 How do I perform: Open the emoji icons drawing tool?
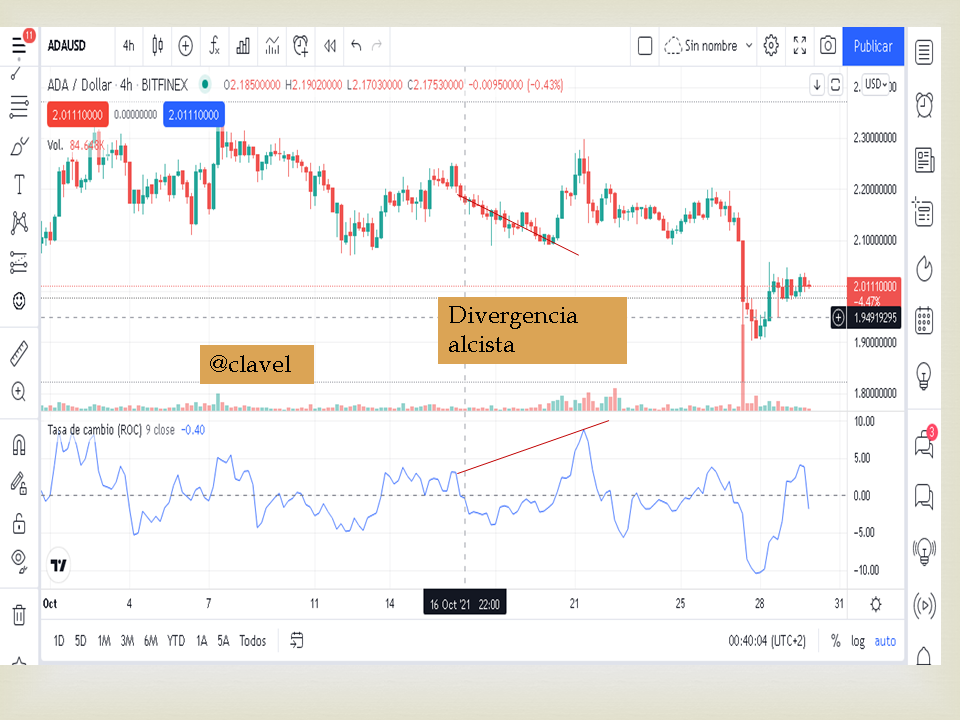coord(19,301)
